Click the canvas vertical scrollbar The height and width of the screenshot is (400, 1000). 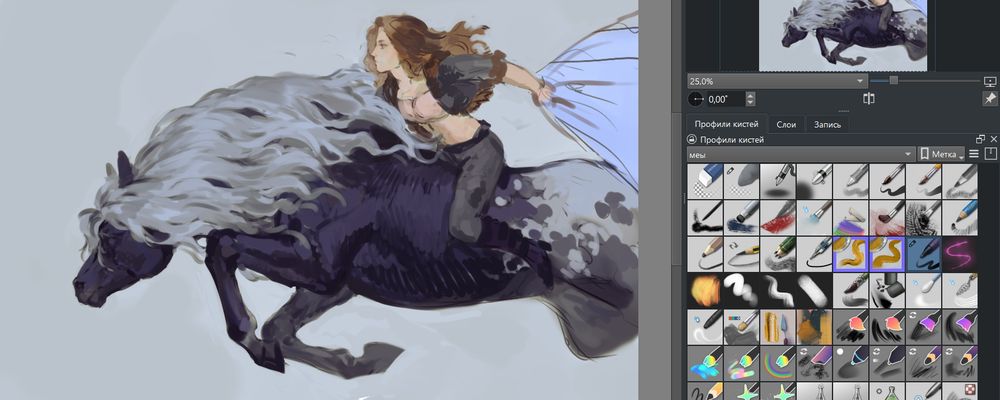coord(676,188)
